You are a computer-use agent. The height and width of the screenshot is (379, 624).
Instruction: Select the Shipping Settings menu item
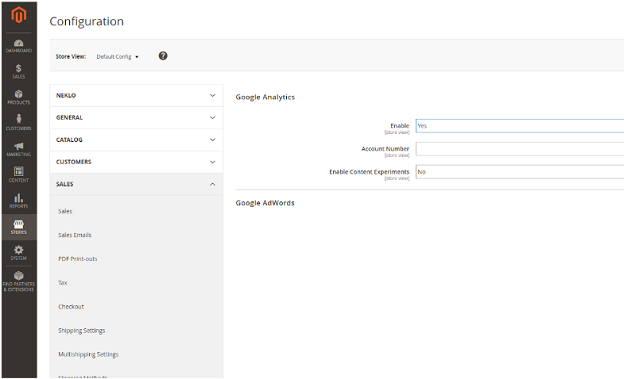(82, 331)
